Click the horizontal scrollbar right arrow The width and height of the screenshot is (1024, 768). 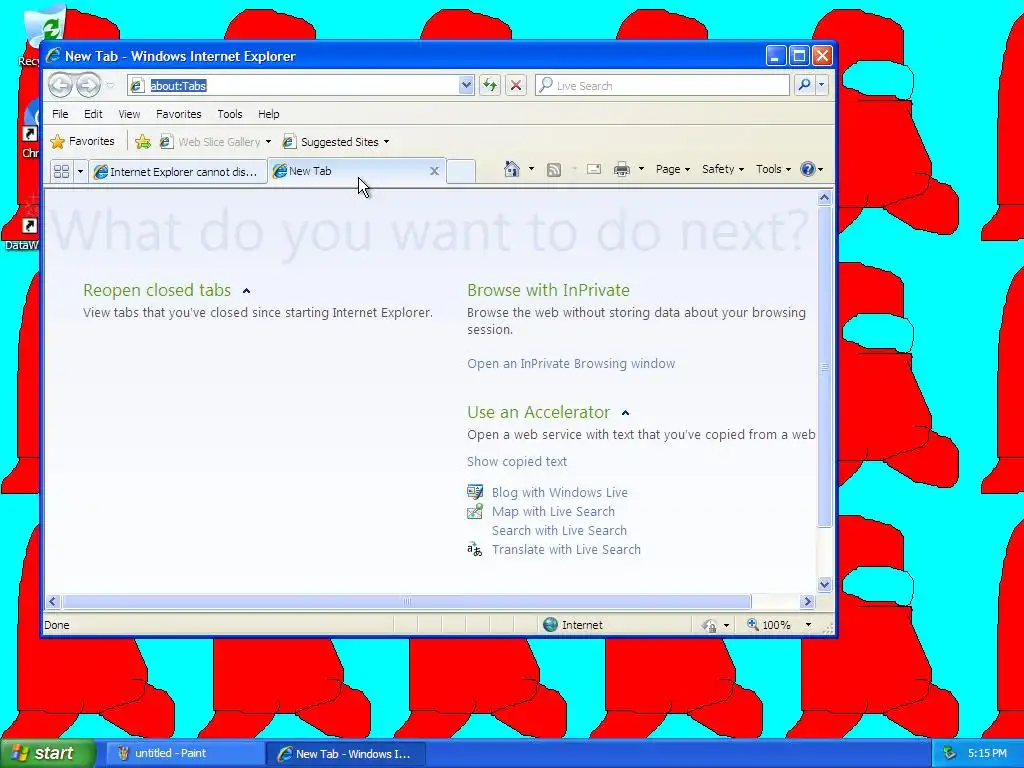807,601
